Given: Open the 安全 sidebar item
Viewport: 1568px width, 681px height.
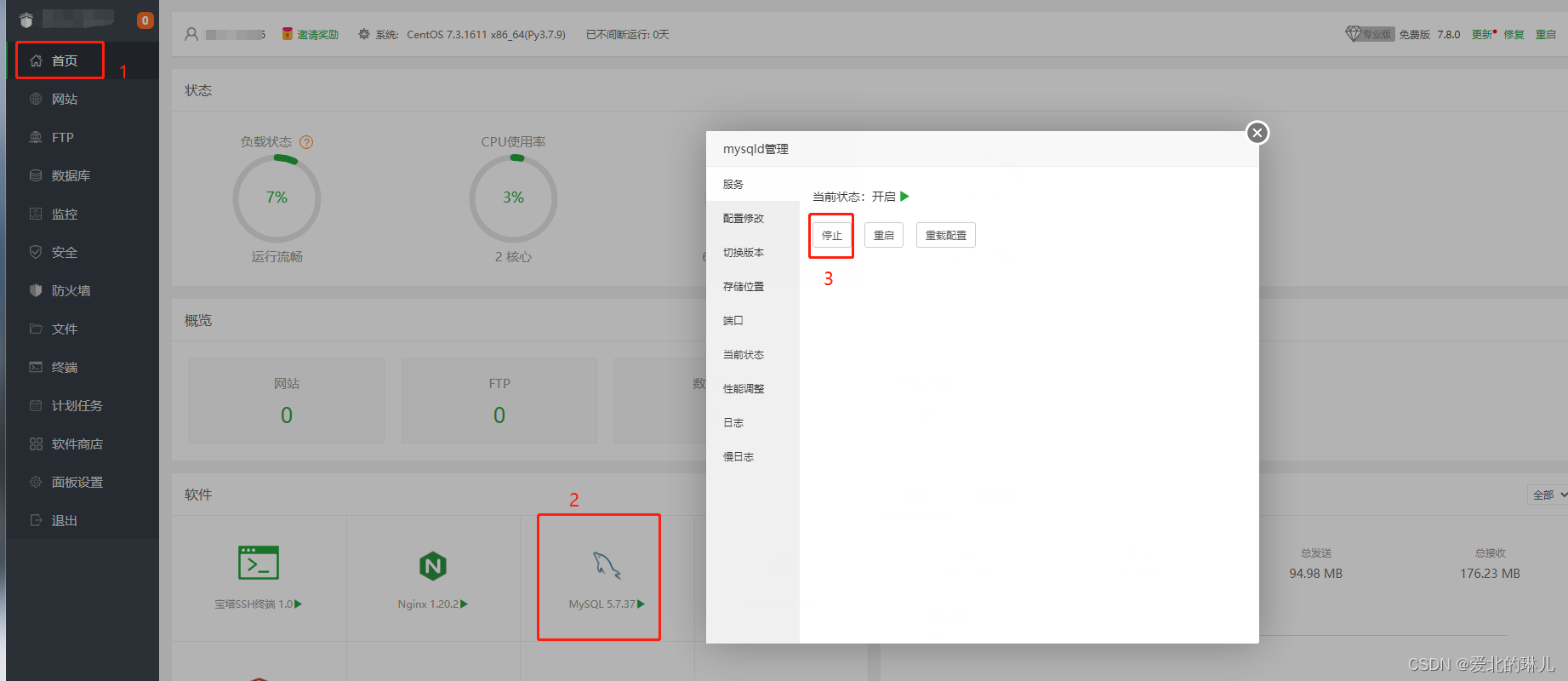Looking at the screenshot, I should [83, 252].
